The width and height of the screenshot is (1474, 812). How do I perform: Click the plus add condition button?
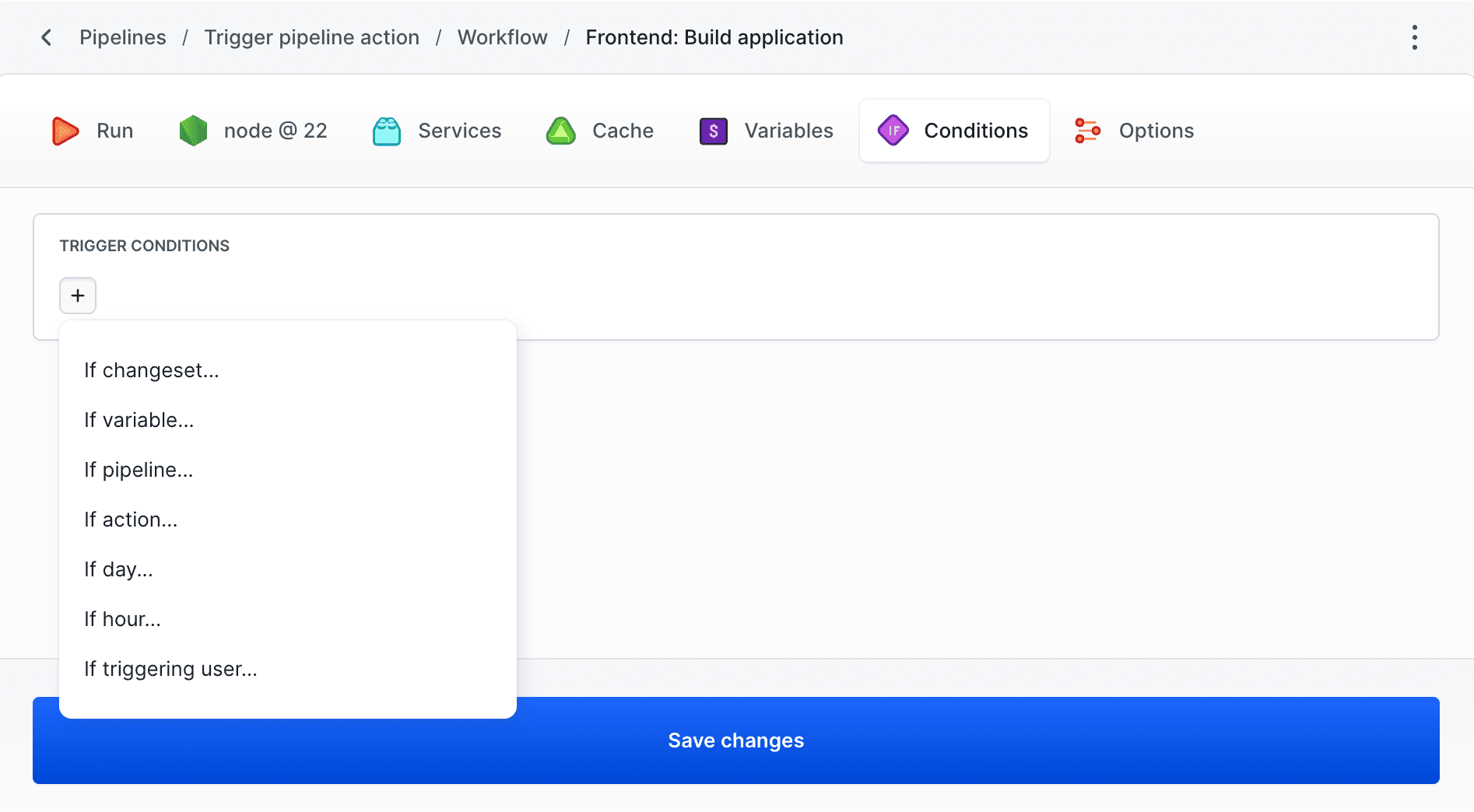point(78,296)
